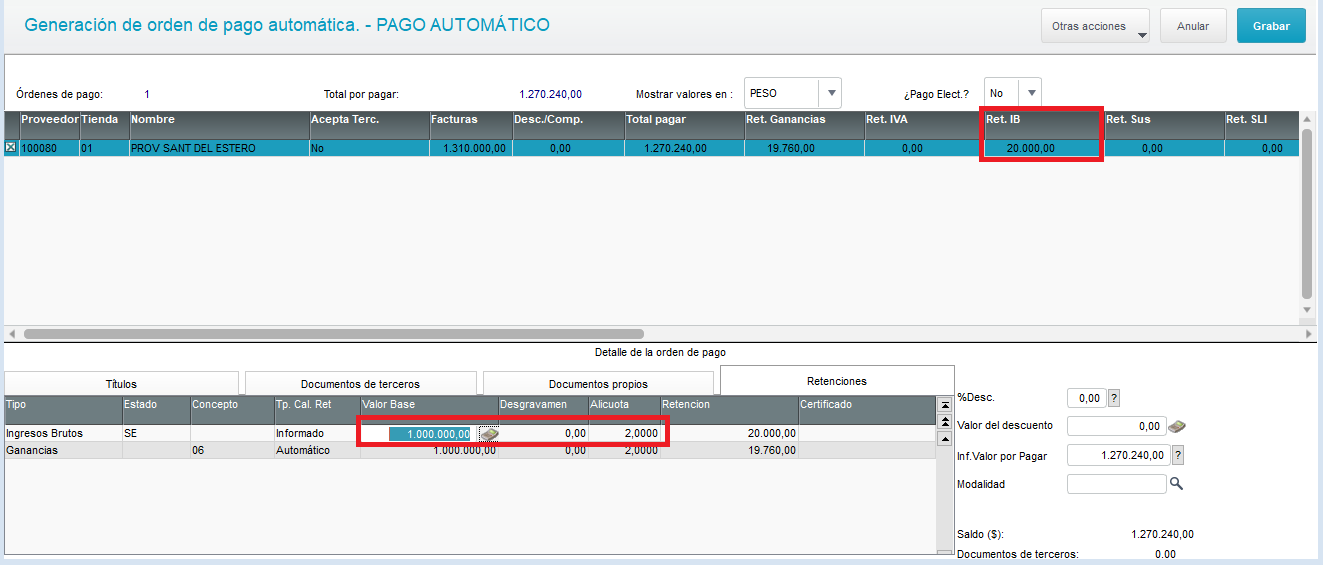Switch to Documentos de terceros tab
Viewport: 1323px width, 565px height.
coord(360,384)
